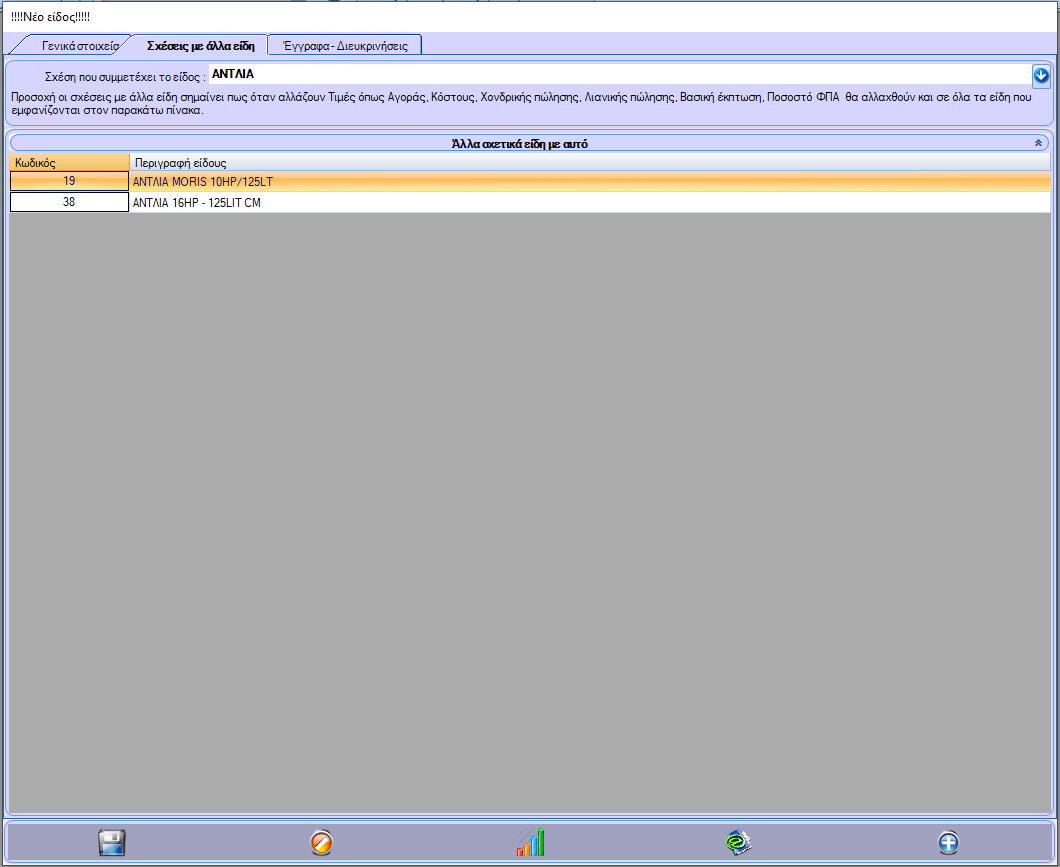This screenshot has height=867, width=1060.
Task: Sort by the Κωδικός column header
Action: click(69, 162)
